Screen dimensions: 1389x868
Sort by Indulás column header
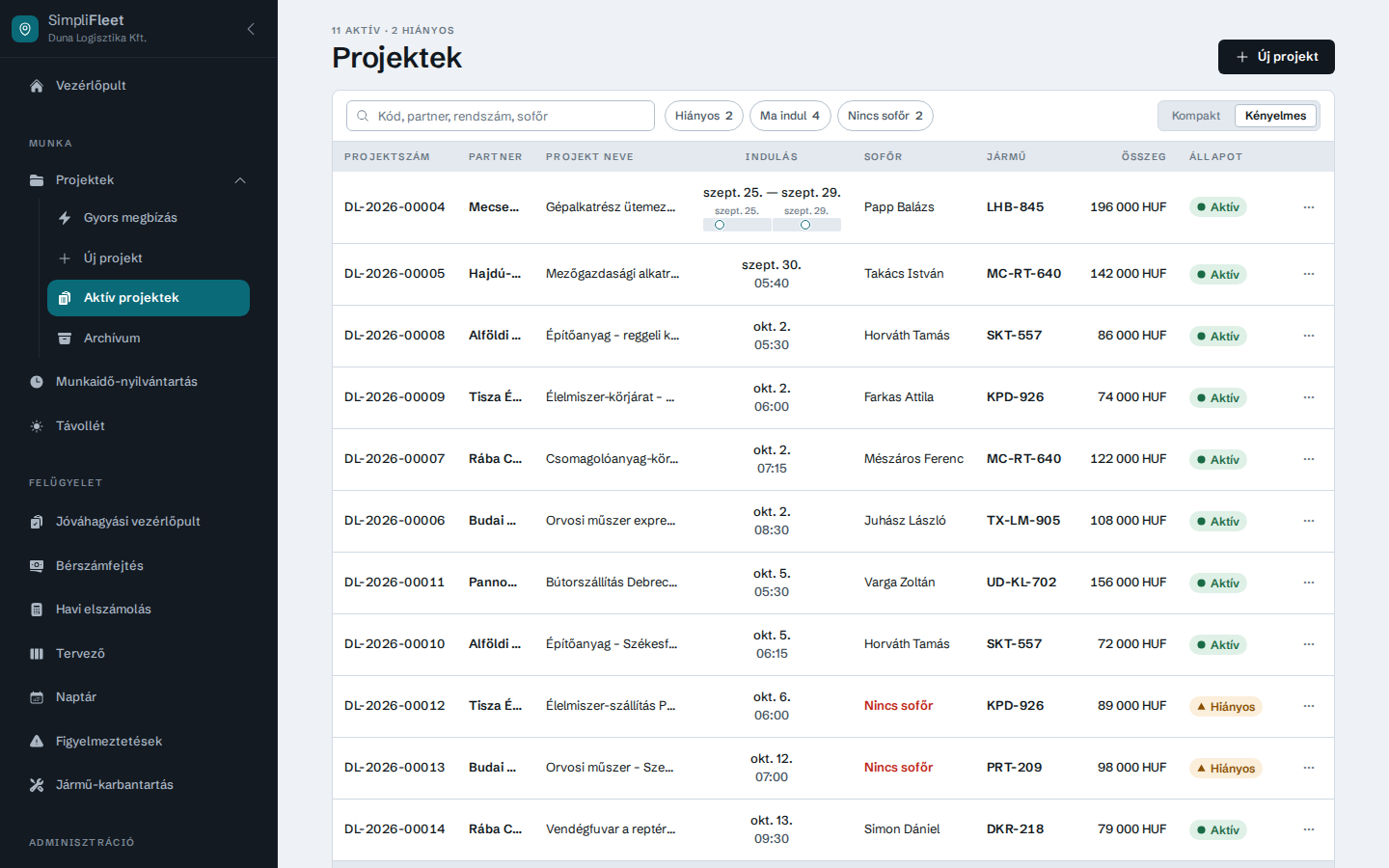point(772,156)
